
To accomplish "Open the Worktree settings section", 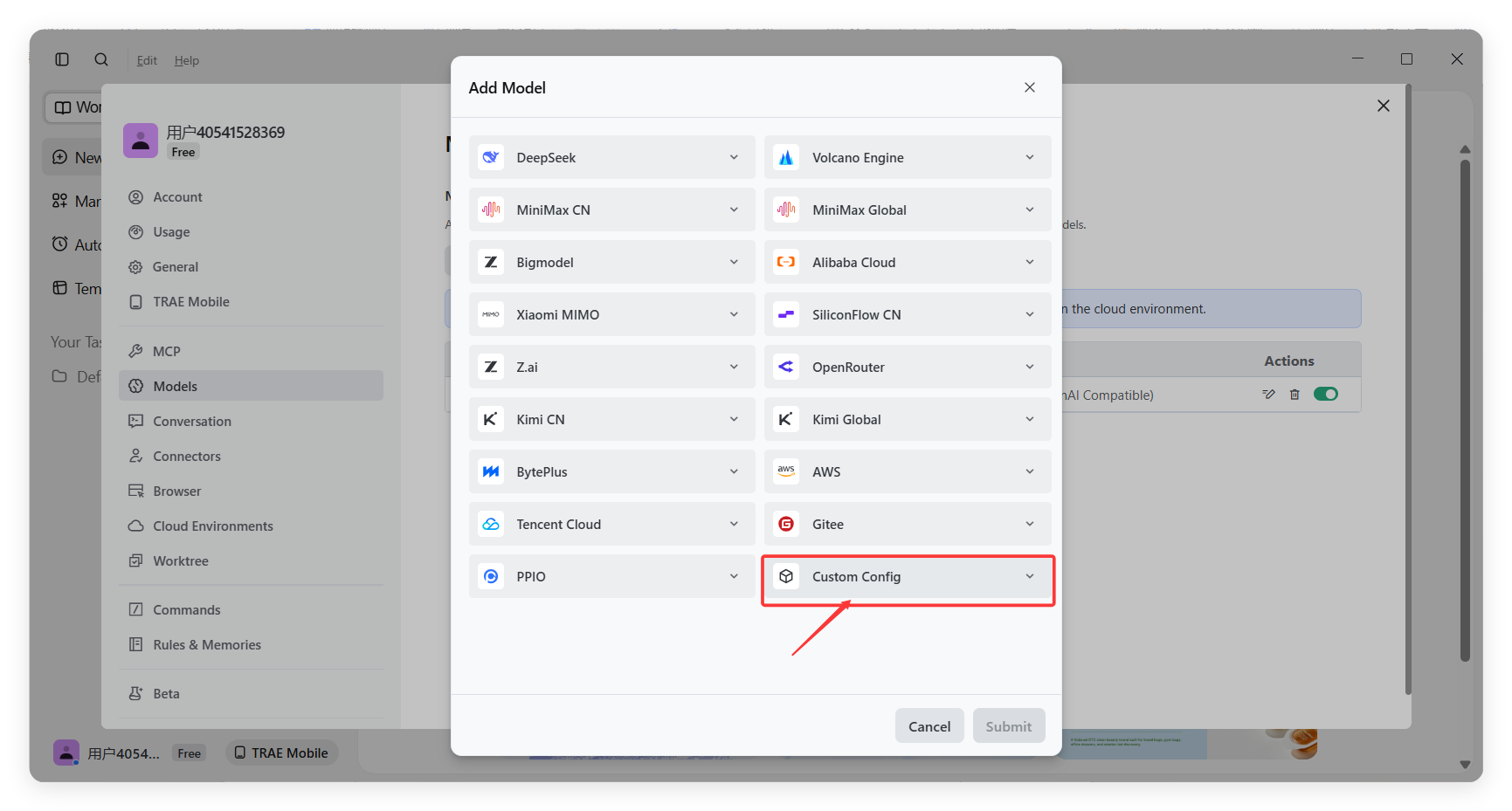I will pyautogui.click(x=252, y=560).
